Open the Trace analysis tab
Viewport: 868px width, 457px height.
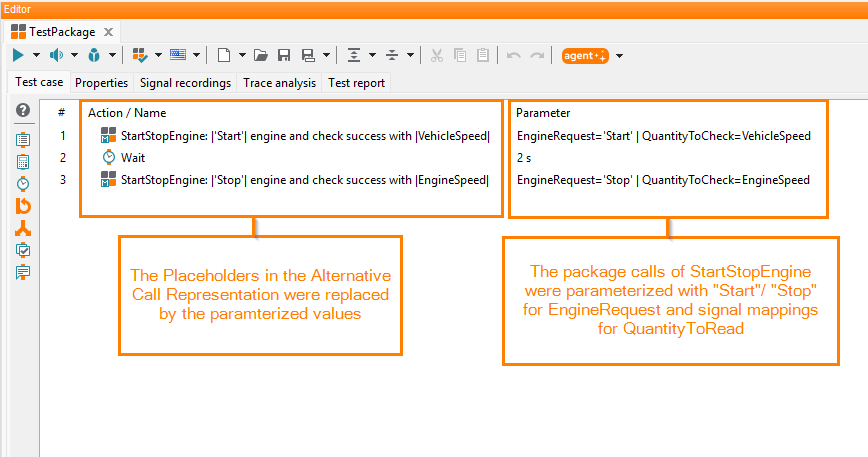279,82
